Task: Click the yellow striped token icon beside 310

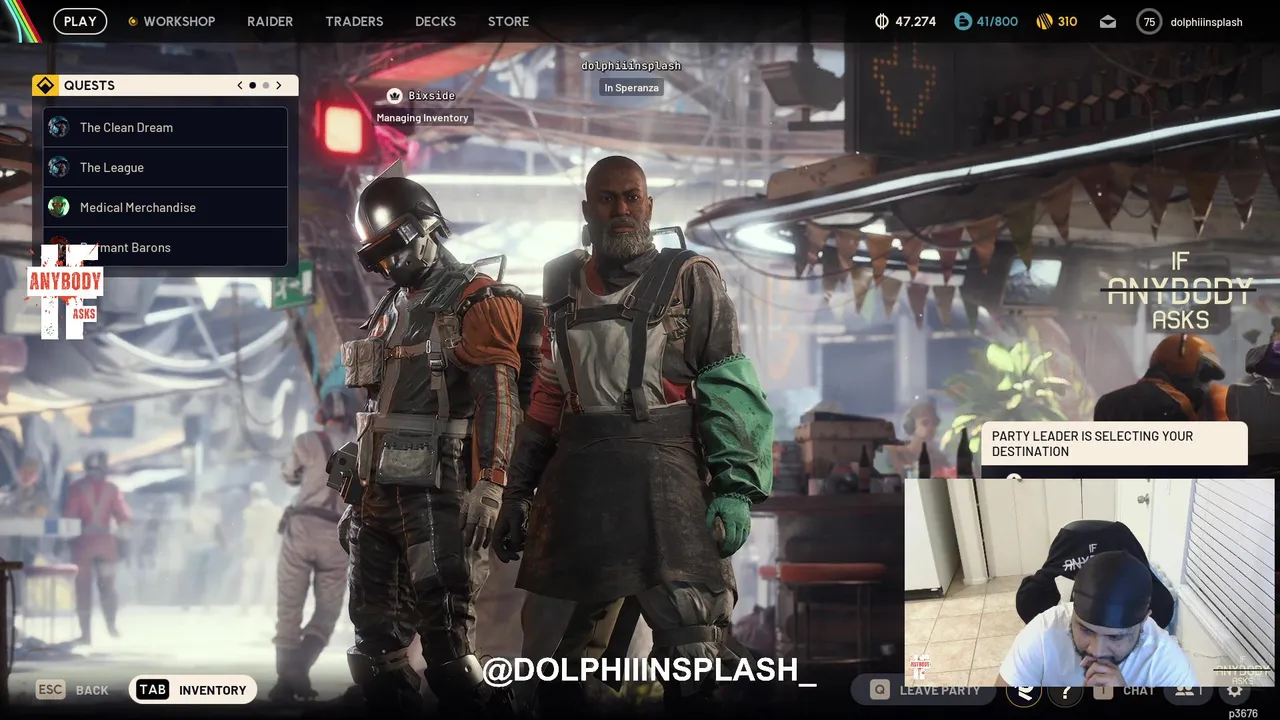Action: point(1044,21)
